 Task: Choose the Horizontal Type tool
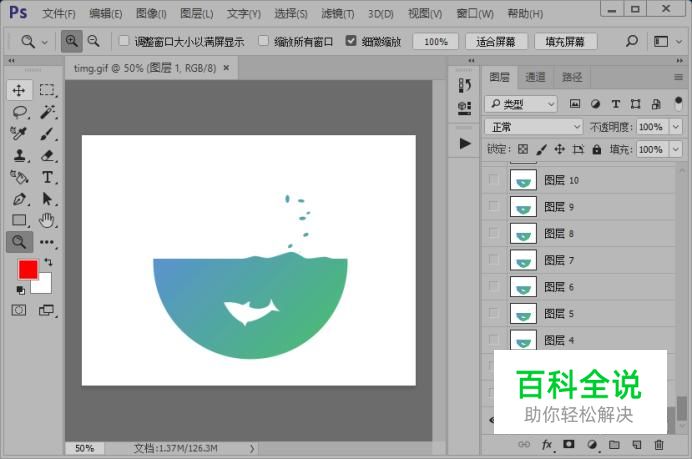click(47, 177)
